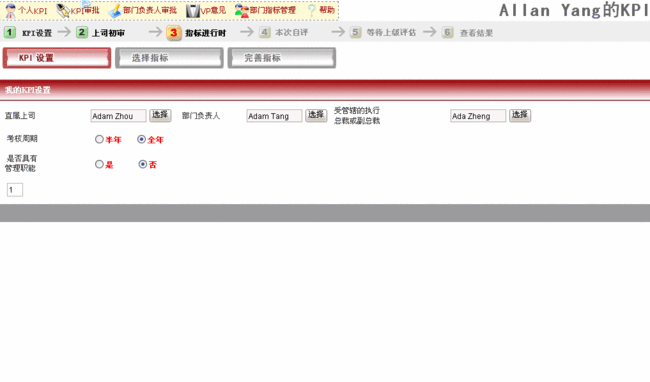Select the 全年 review period radio
Screen dimensions: 650x382
(x=141, y=139)
